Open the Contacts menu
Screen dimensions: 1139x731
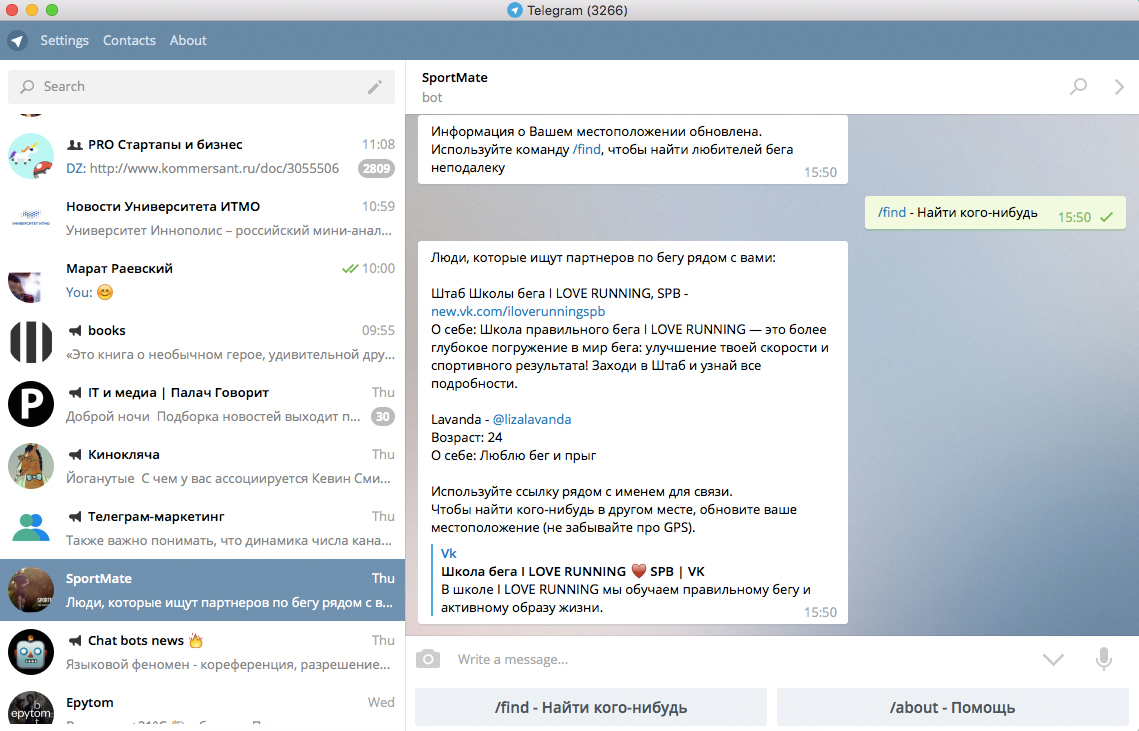pyautogui.click(x=129, y=41)
